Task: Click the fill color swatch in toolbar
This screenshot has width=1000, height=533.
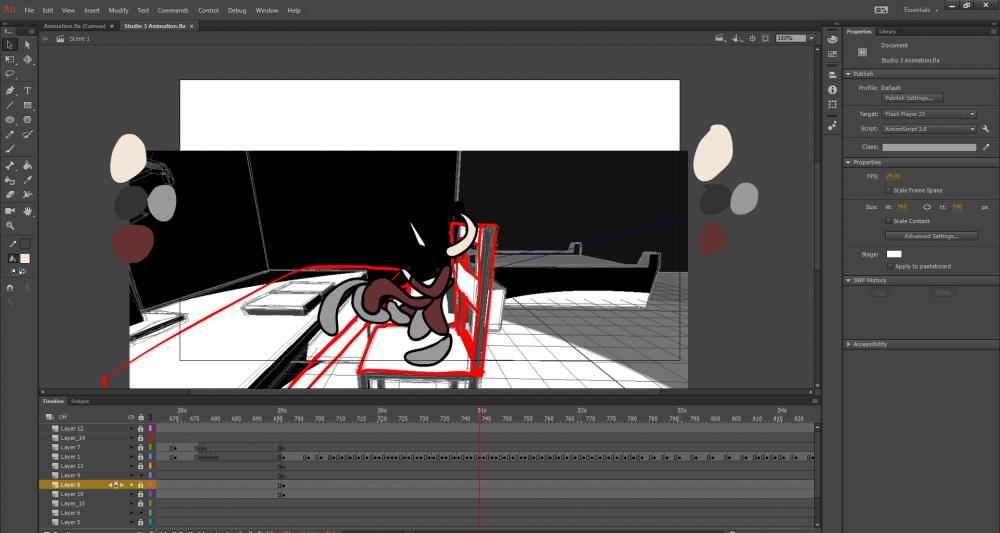Action: point(25,258)
